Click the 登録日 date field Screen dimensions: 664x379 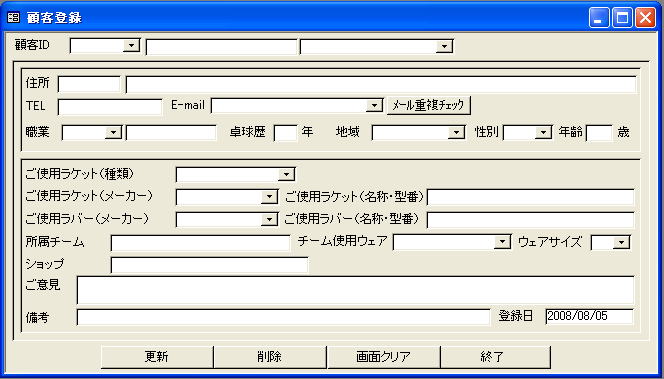tap(589, 317)
